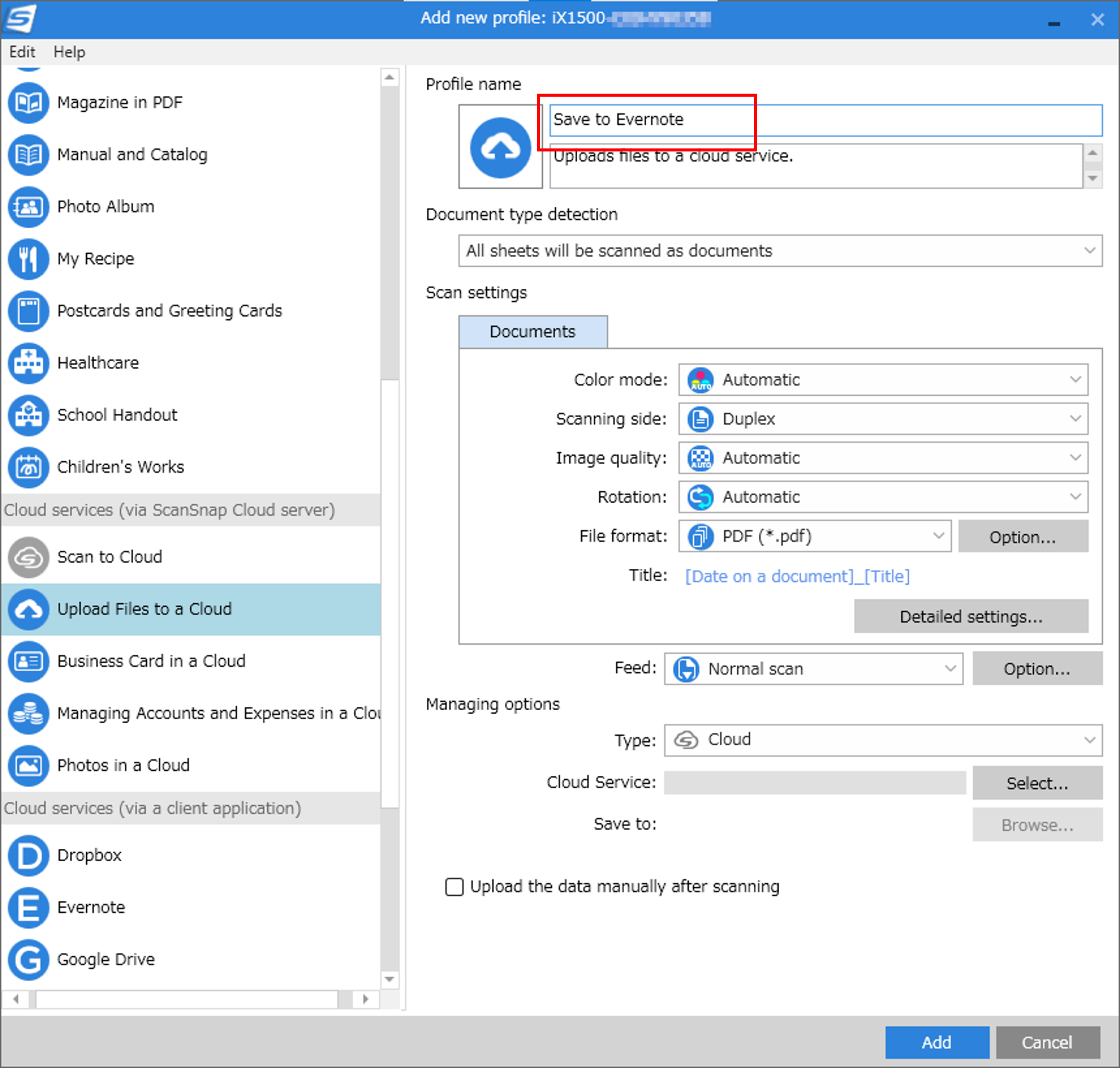Image resolution: width=1120 pixels, height=1068 pixels.
Task: Expand the Color mode dropdown arrow
Action: (1075, 380)
